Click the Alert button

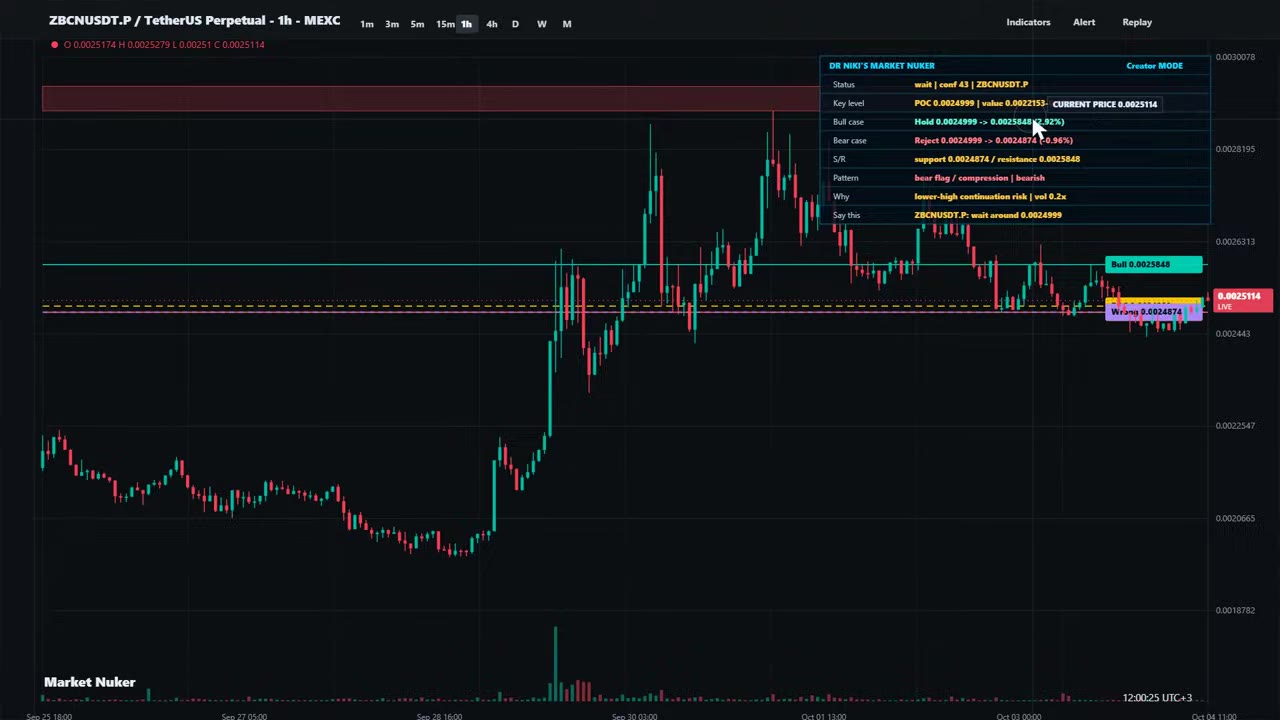pos(1084,22)
